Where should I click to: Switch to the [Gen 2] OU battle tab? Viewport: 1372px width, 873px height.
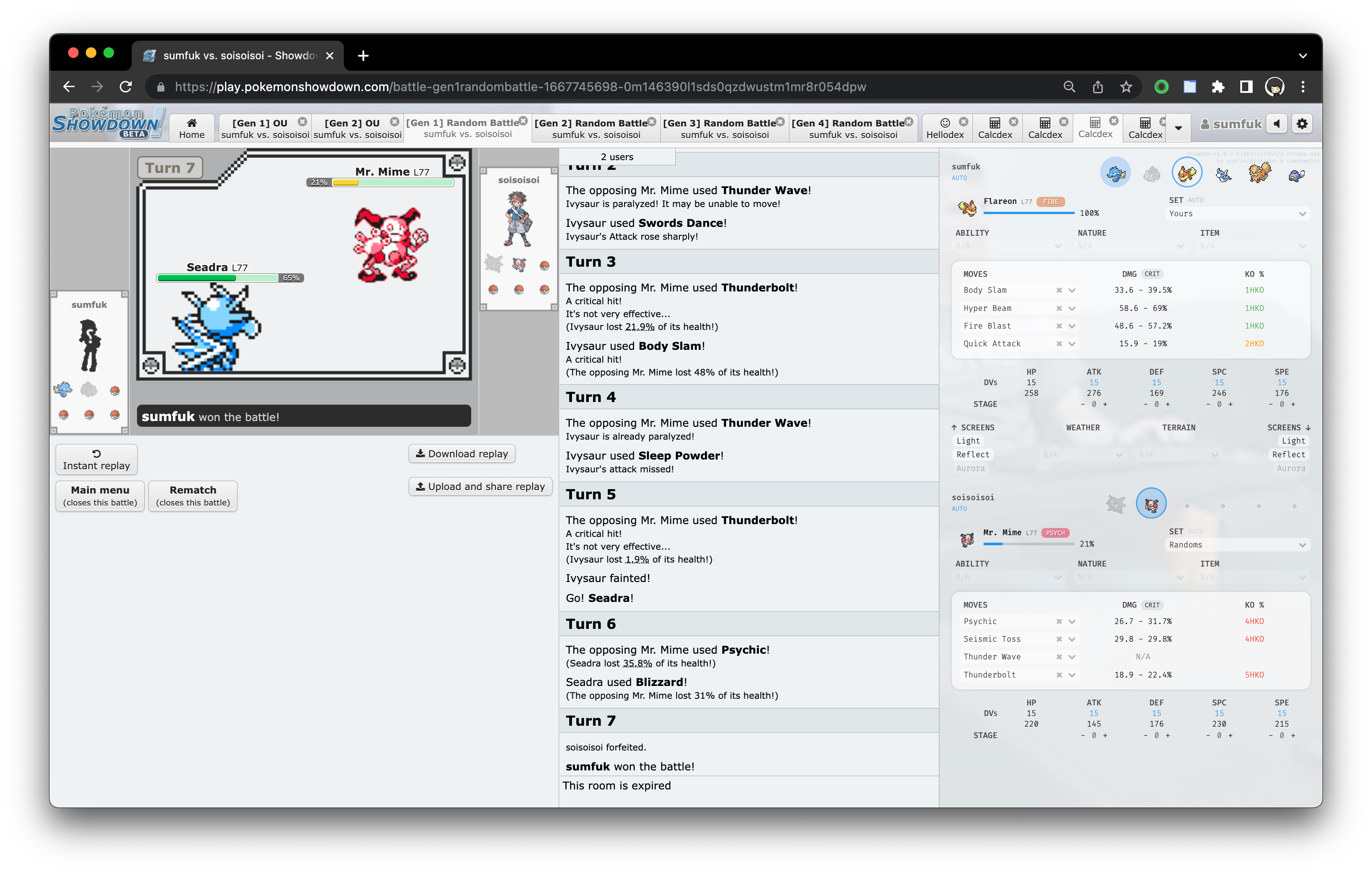(358, 128)
